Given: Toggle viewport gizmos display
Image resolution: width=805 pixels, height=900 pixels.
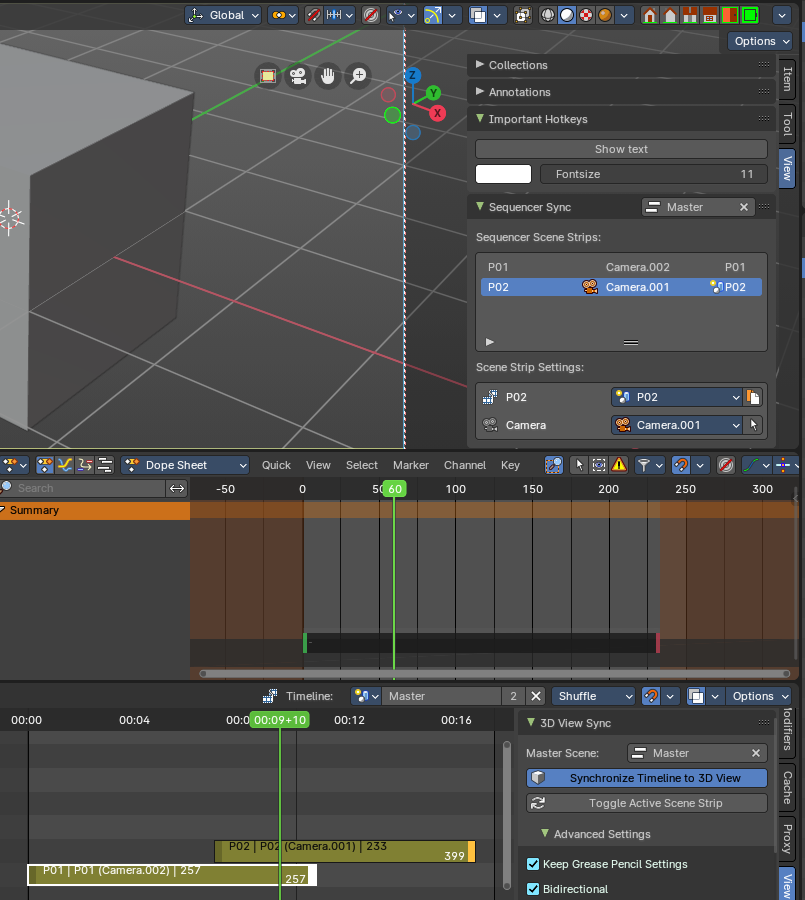Looking at the screenshot, I should (x=432, y=15).
